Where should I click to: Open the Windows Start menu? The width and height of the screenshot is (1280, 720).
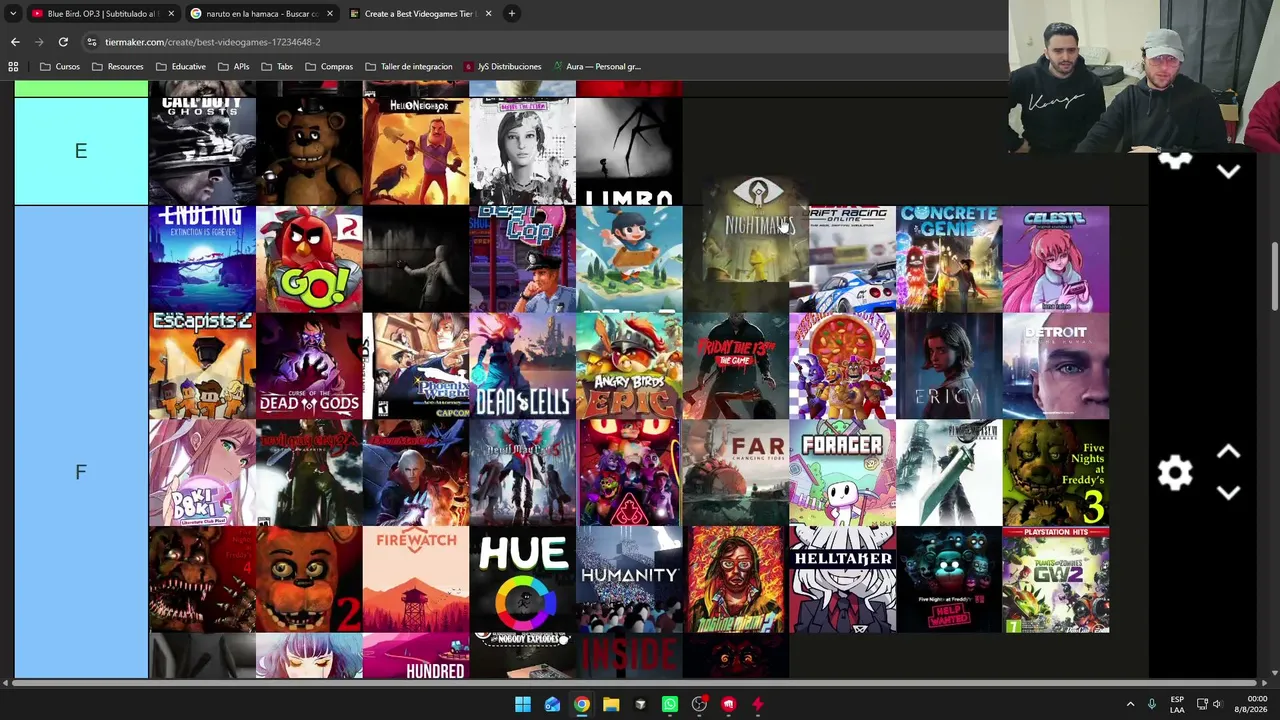[x=522, y=704]
